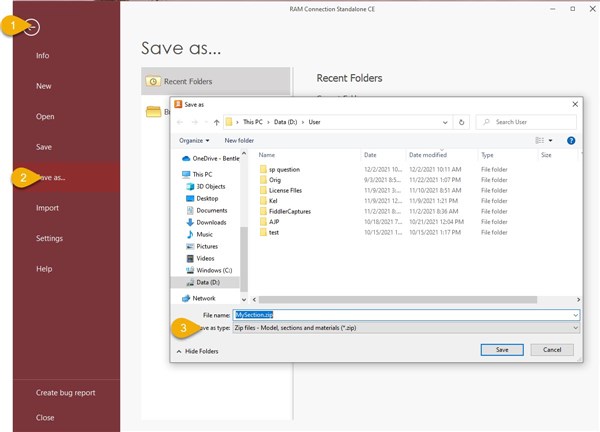This screenshot has width=600, height=432.
Task: Click the 'This PC' breadcrumb in address bar
Action: coord(253,122)
